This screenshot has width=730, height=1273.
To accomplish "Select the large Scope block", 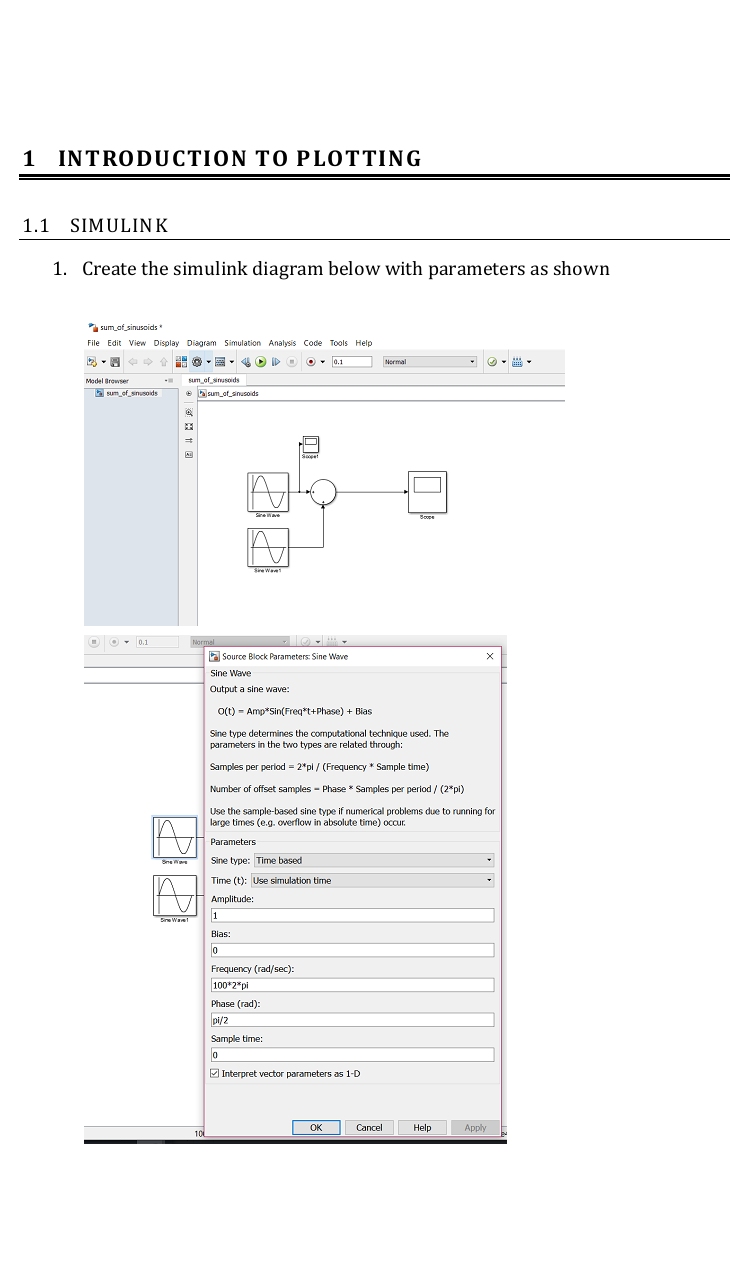I will click(427, 492).
